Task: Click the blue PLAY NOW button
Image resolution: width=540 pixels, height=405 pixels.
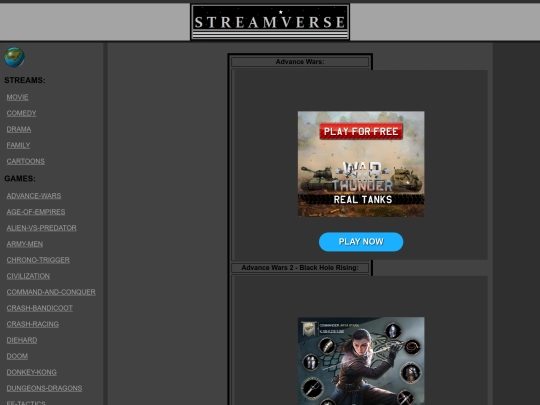Action: click(x=361, y=242)
